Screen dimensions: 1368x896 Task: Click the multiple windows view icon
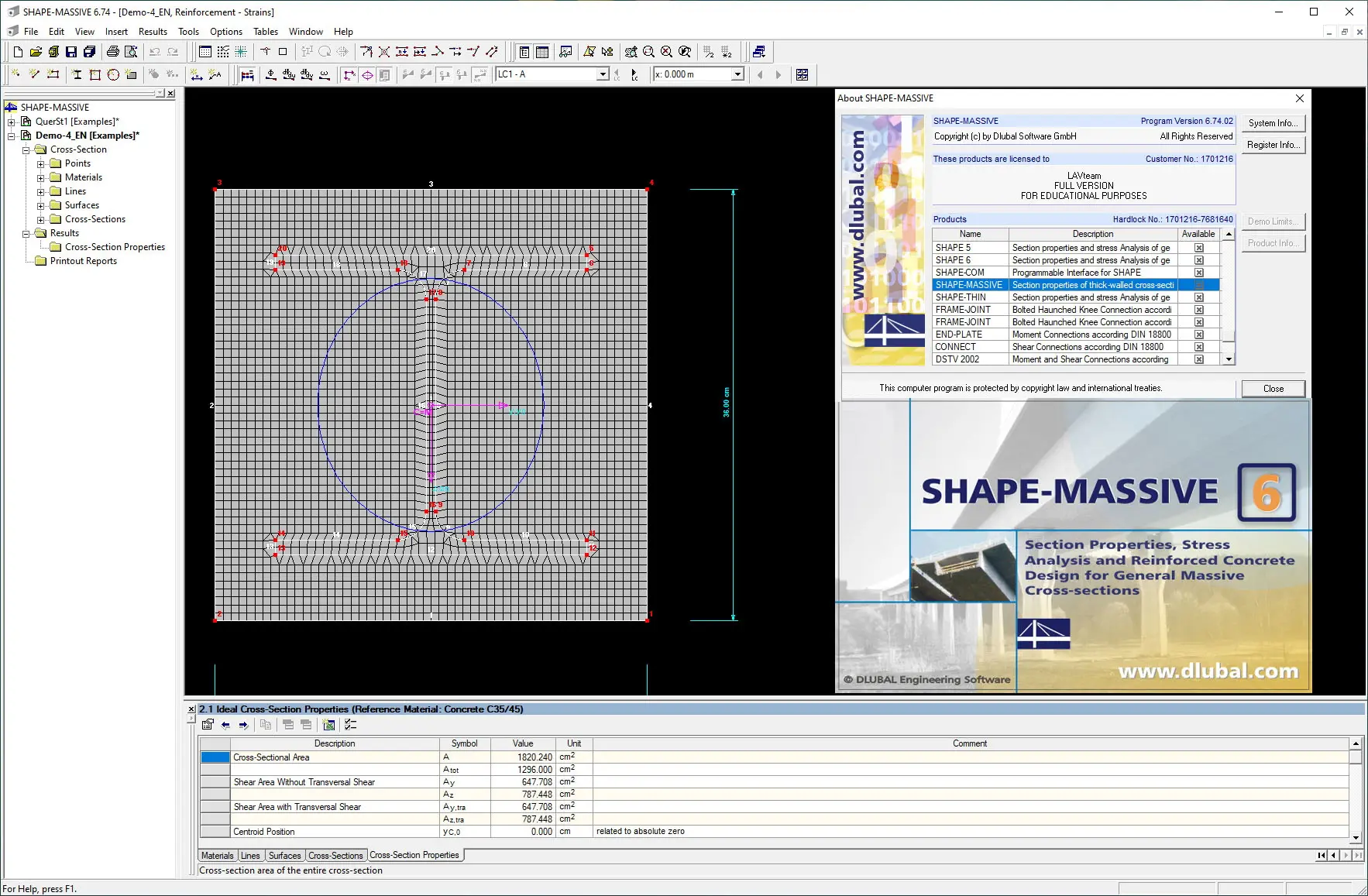803,75
